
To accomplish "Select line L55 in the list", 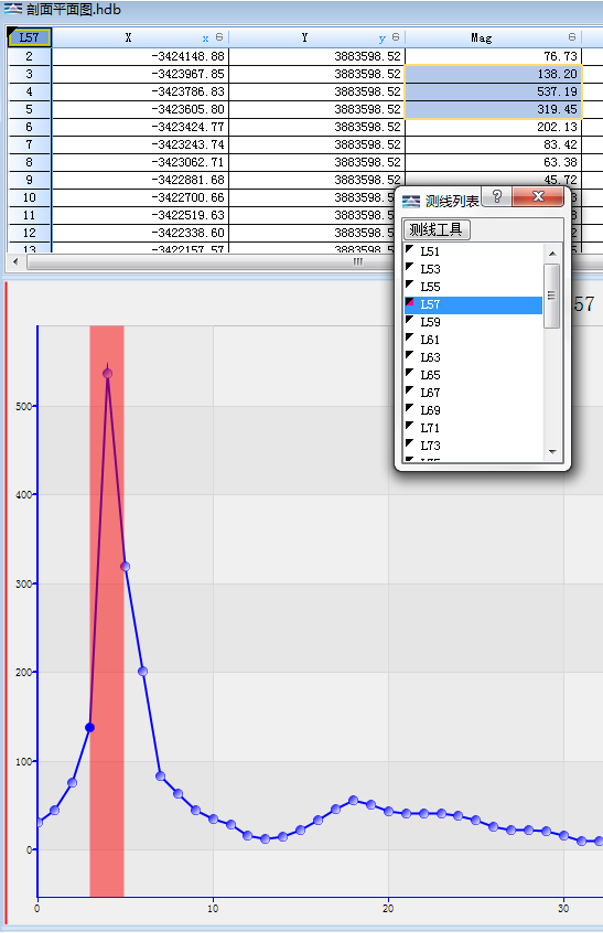I will click(473, 287).
